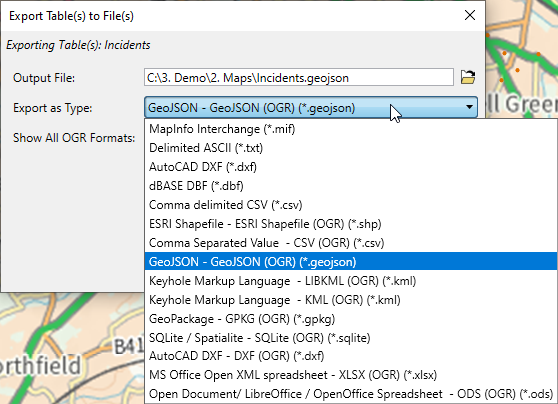558x404 pixels.
Task: Select AutoCAD DXF - DXF (OGR) entry
Action: point(351,356)
